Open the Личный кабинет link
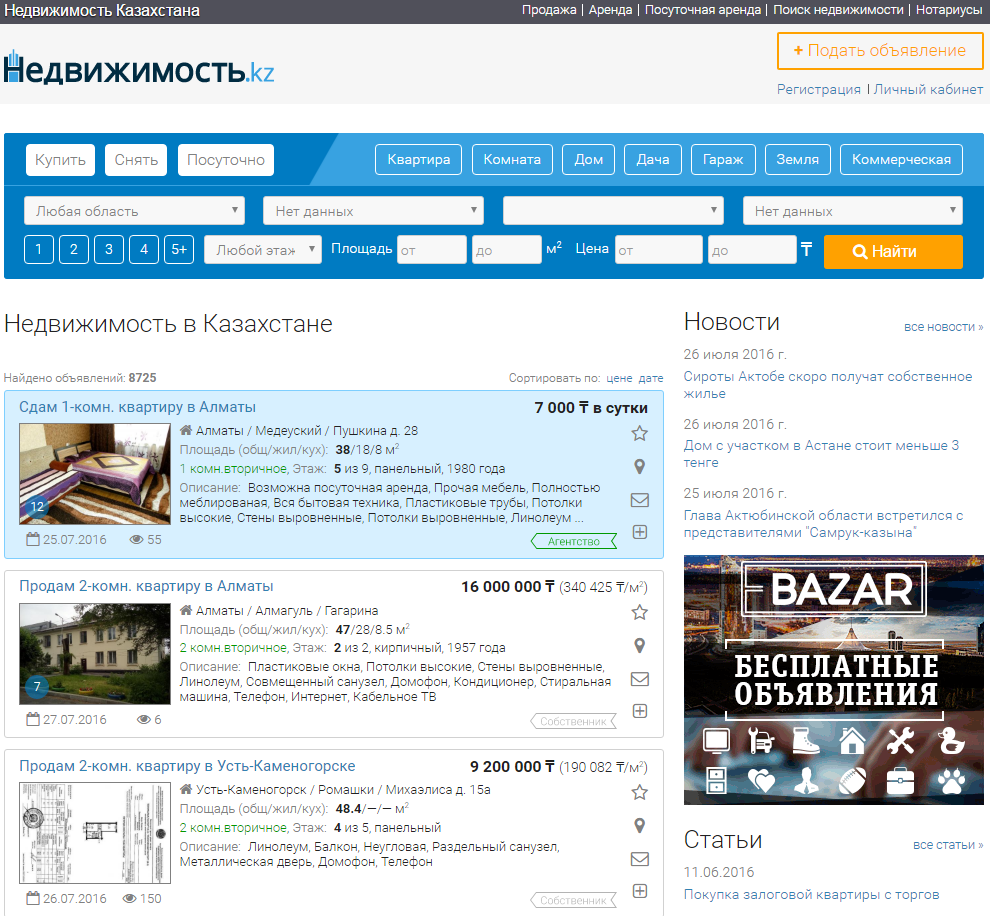 (928, 90)
